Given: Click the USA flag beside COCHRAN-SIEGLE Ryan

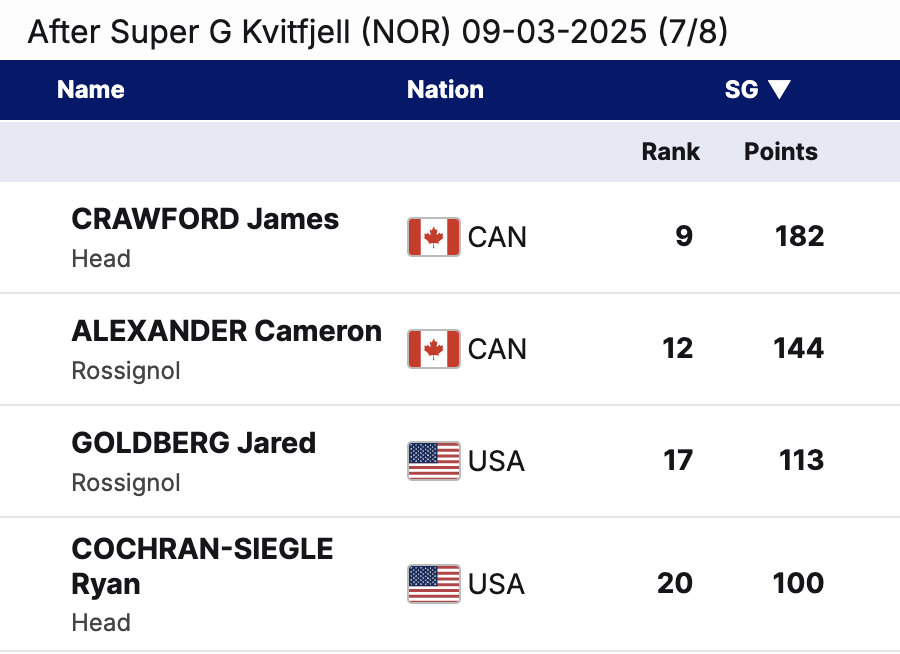Looking at the screenshot, I should (433, 584).
